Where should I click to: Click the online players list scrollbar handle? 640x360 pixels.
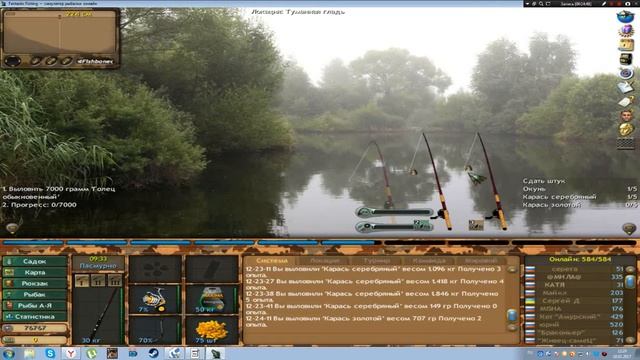tap(630, 281)
